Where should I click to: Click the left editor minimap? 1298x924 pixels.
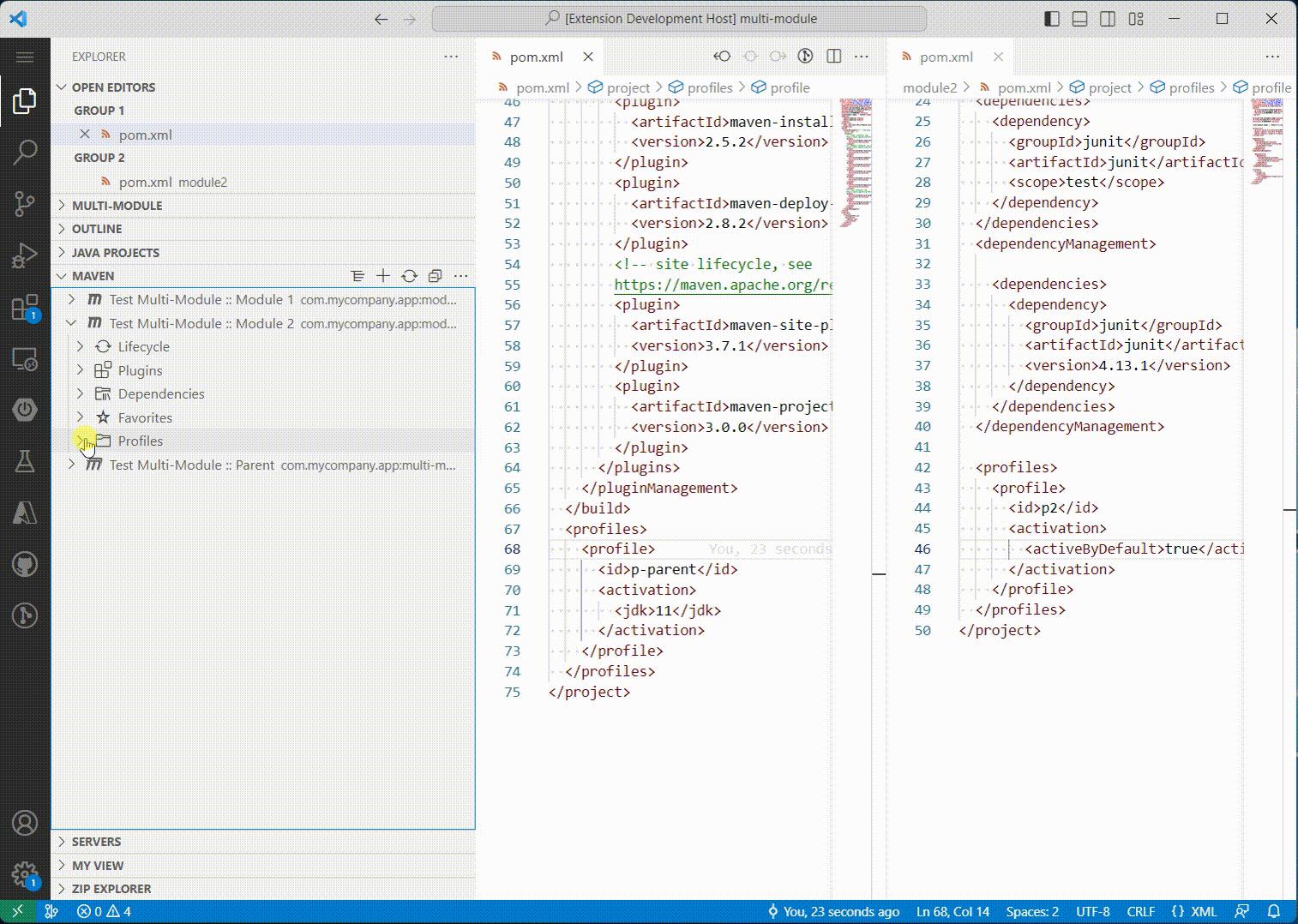pos(855,163)
